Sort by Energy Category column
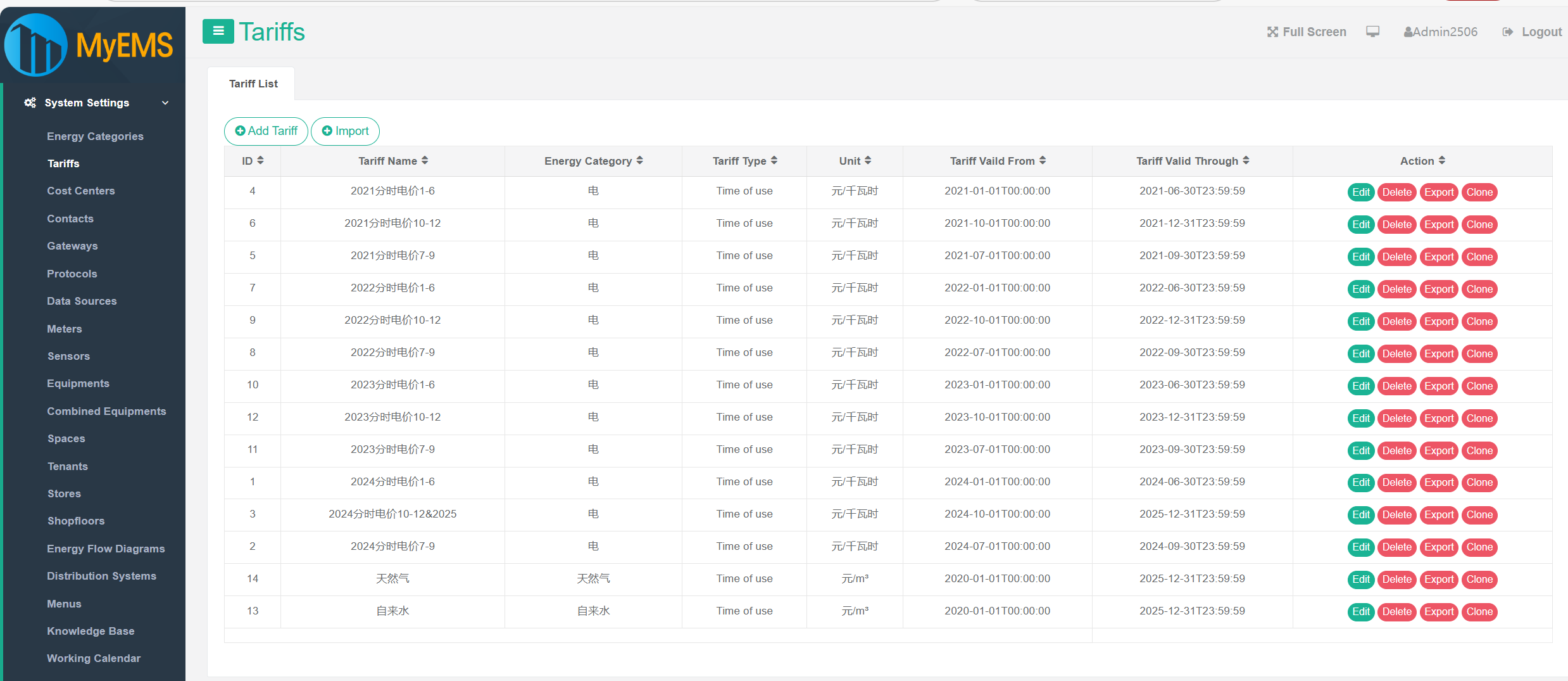The image size is (1568, 681). [639, 161]
